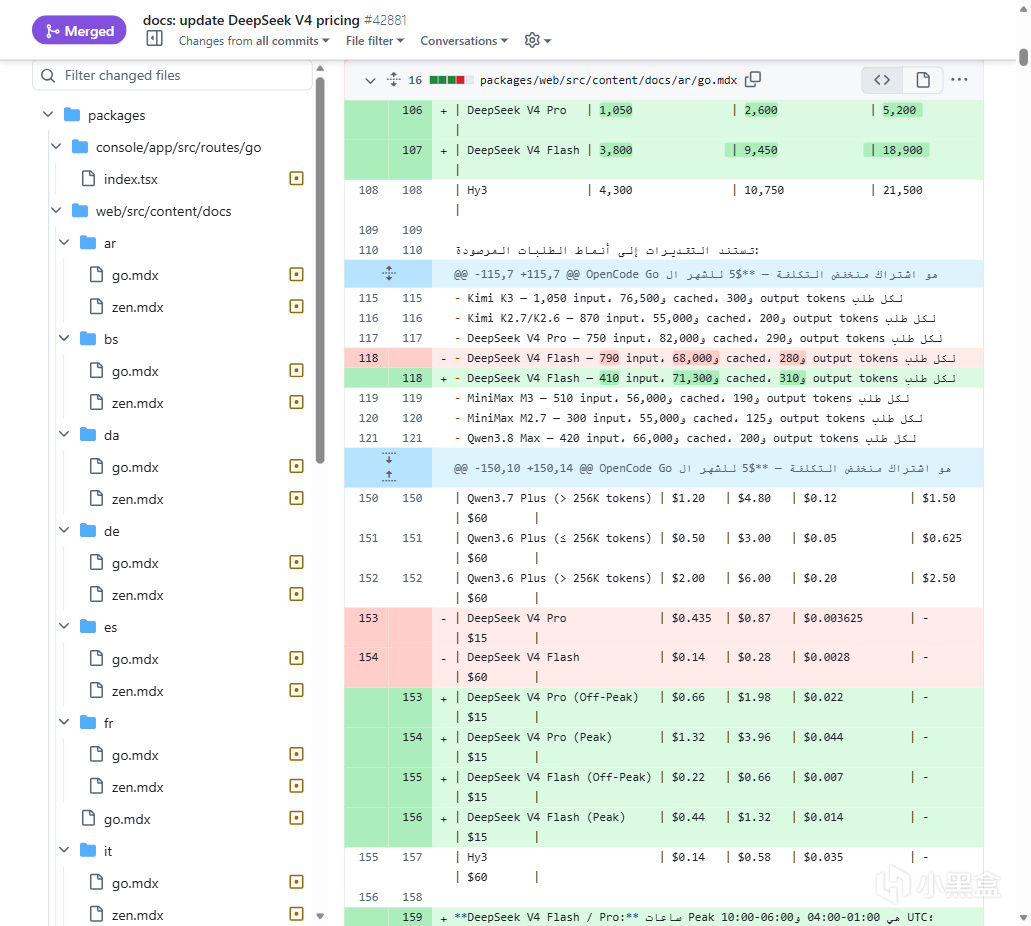The height and width of the screenshot is (926, 1031).
Task: Collapse the ar folder
Action: click(x=64, y=242)
